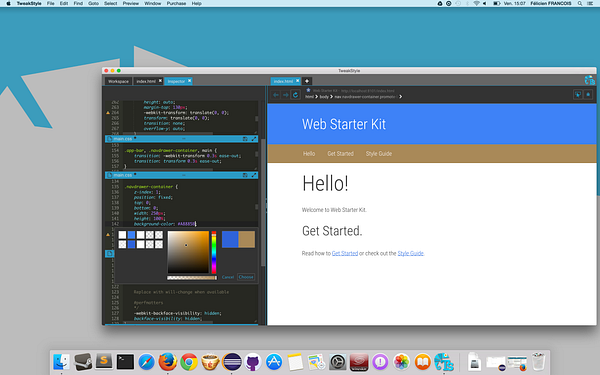The height and width of the screenshot is (375, 600).
Task: Click warning triangle beside the color picker
Action: [108, 235]
